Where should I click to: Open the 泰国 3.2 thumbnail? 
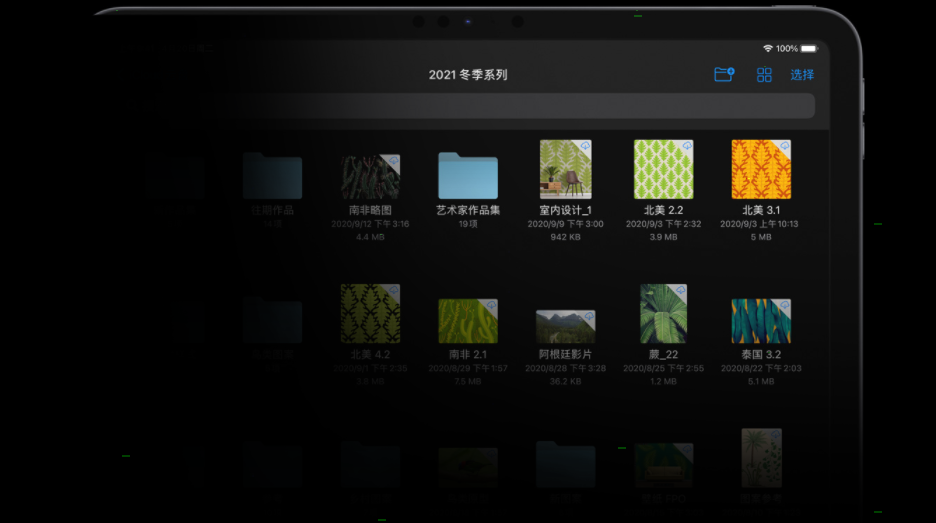point(760,320)
